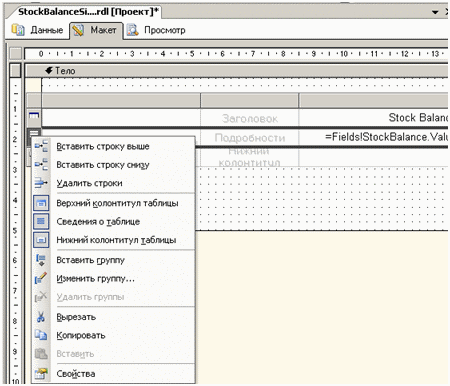Select the table header row handle icon

pos(34,116)
